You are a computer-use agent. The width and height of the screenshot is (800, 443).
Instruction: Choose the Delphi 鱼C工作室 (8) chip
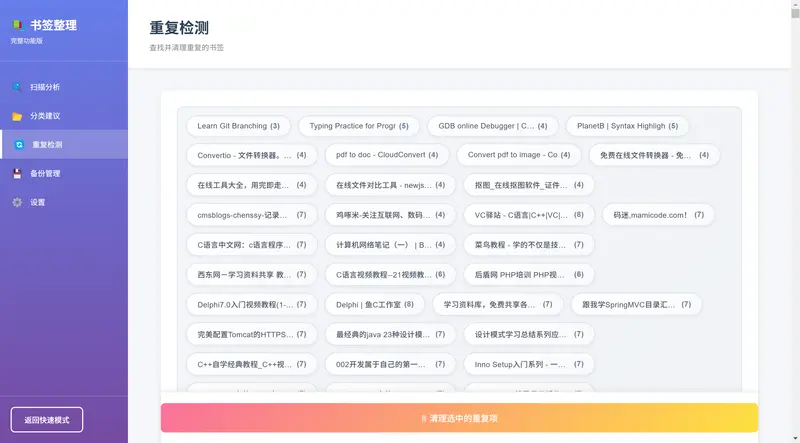[374, 305]
